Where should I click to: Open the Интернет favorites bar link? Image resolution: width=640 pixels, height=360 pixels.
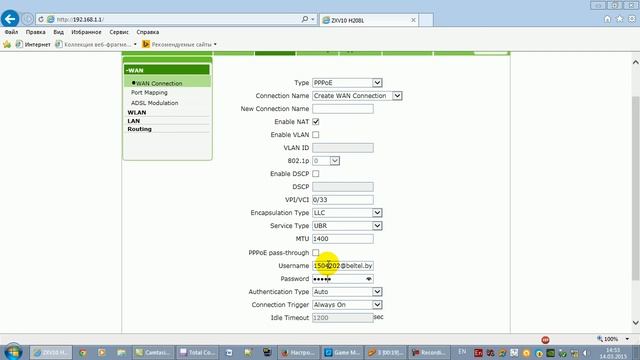pyautogui.click(x=33, y=44)
